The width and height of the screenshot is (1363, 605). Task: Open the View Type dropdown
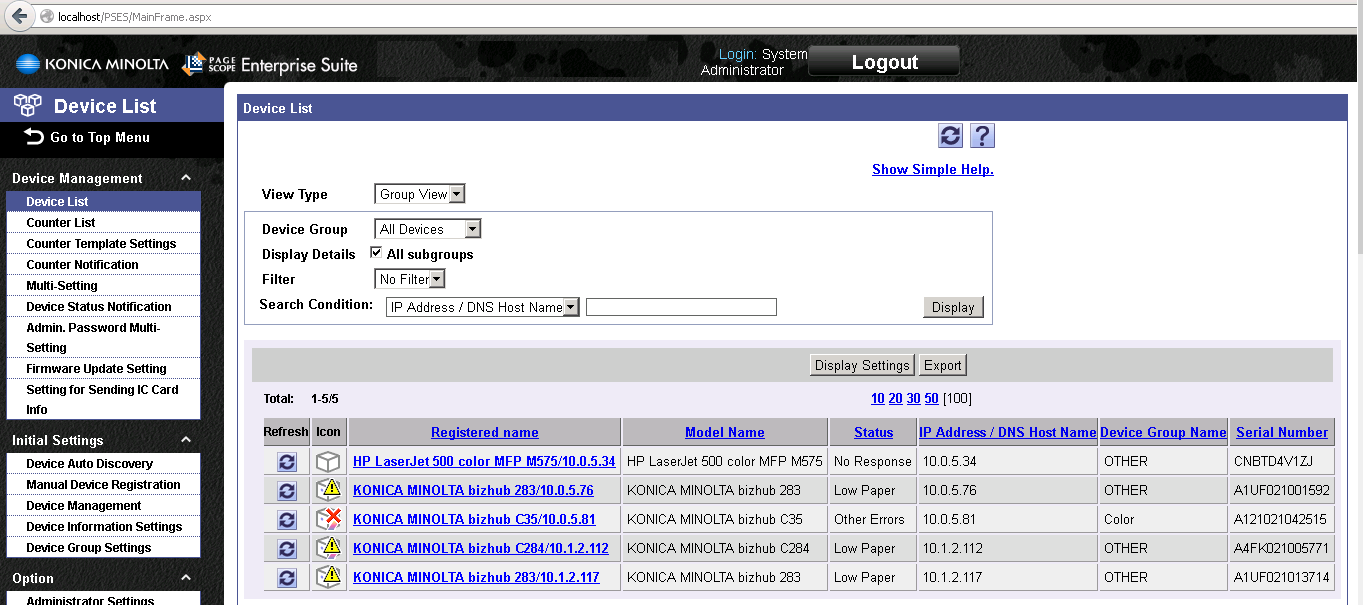coord(420,194)
